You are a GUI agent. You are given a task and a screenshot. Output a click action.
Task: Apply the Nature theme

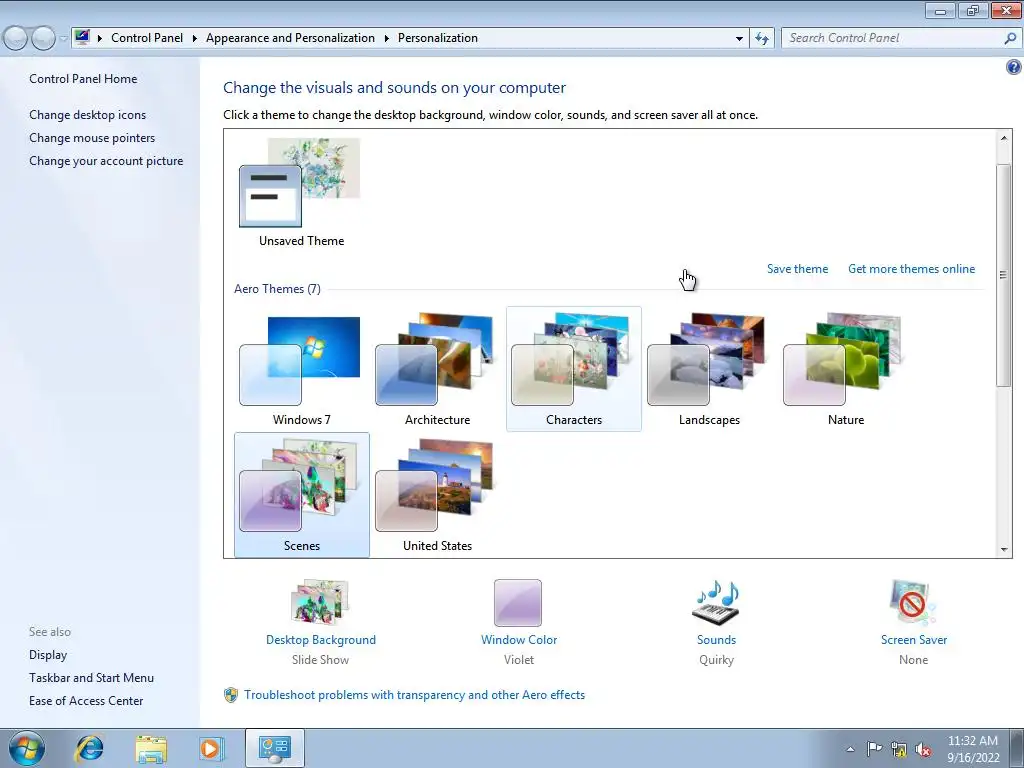pyautogui.click(x=845, y=369)
